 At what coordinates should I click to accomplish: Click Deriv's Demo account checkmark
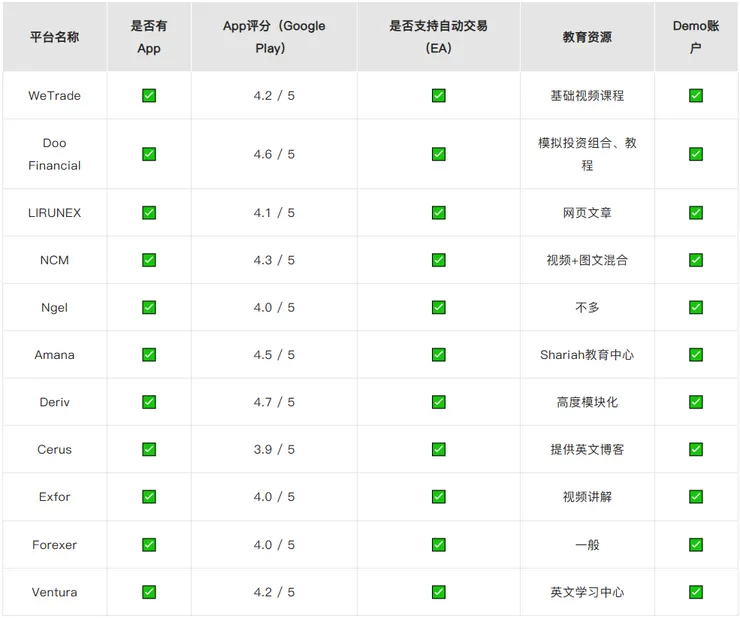[696, 402]
